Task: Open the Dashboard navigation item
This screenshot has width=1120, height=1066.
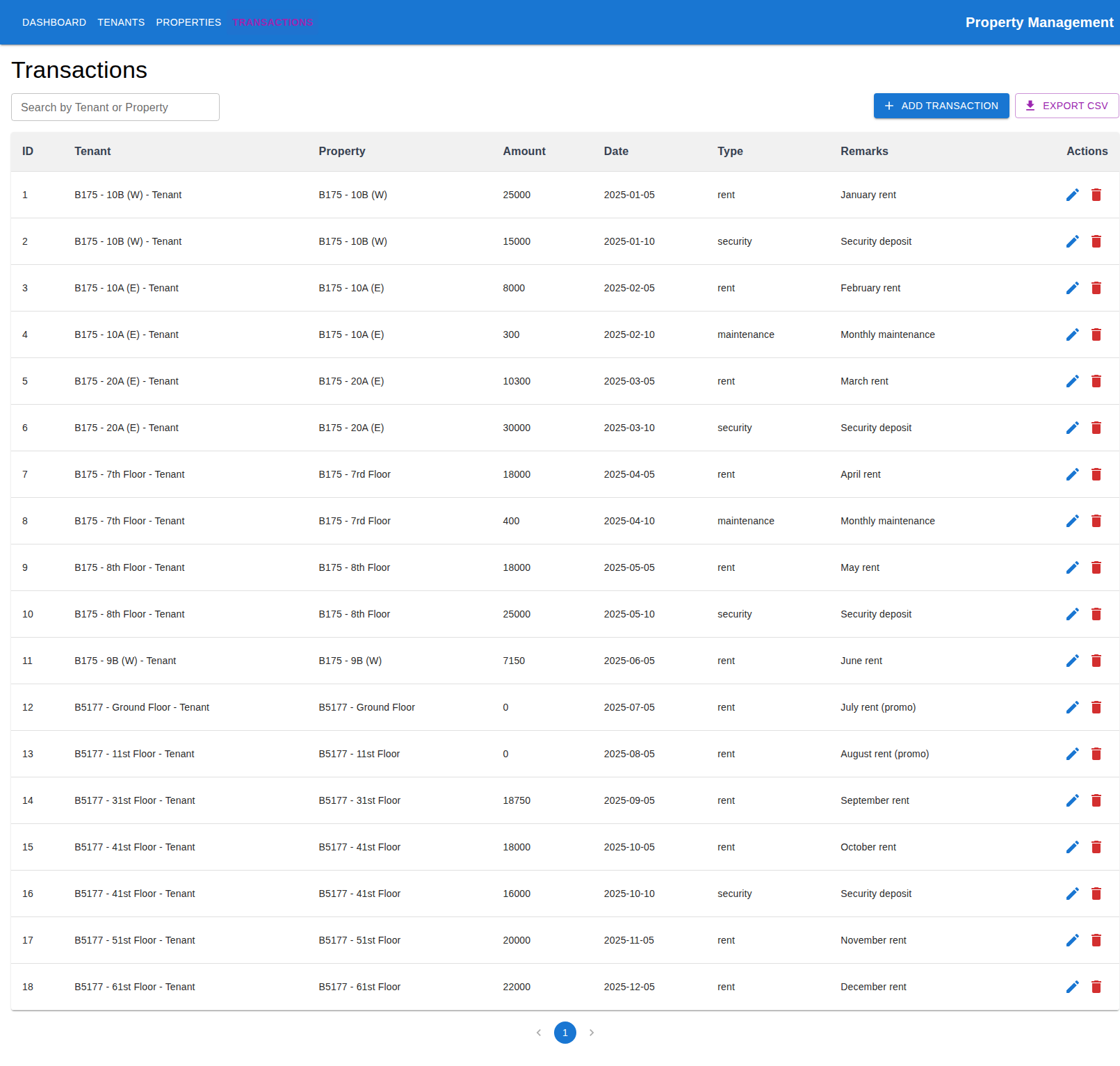Action: (54, 22)
